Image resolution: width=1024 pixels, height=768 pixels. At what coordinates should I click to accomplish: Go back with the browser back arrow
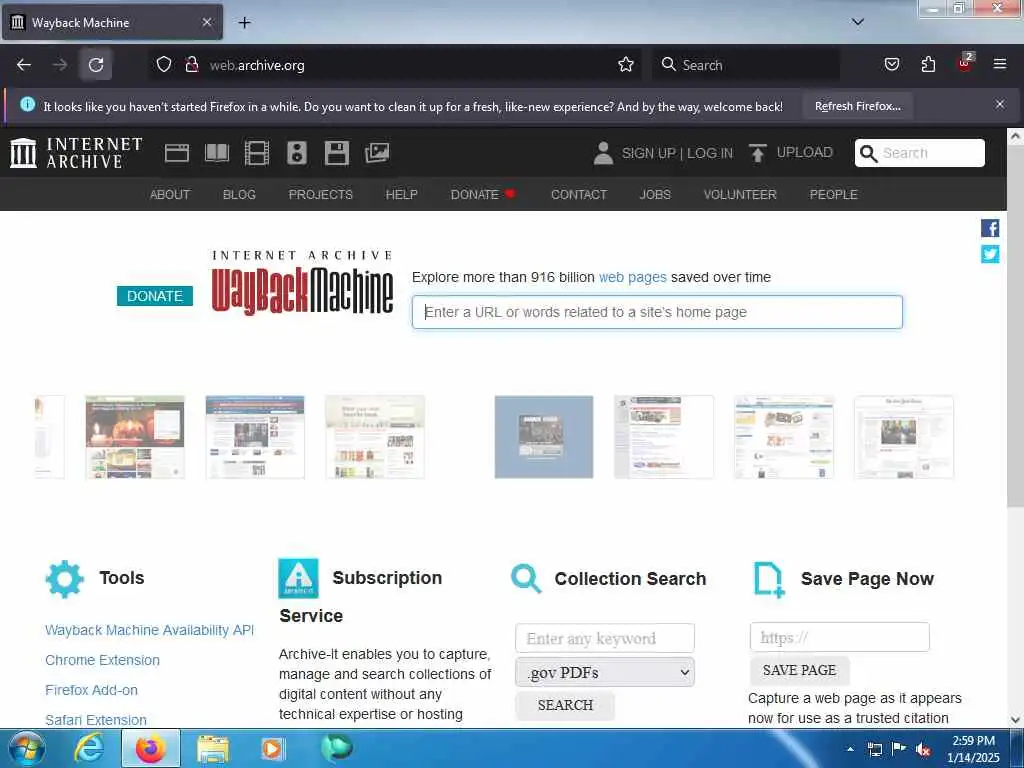point(24,65)
